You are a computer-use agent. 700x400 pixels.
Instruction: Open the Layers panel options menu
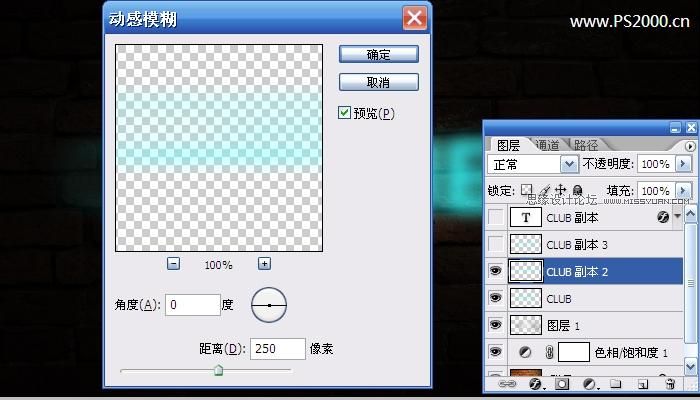[x=690, y=146]
